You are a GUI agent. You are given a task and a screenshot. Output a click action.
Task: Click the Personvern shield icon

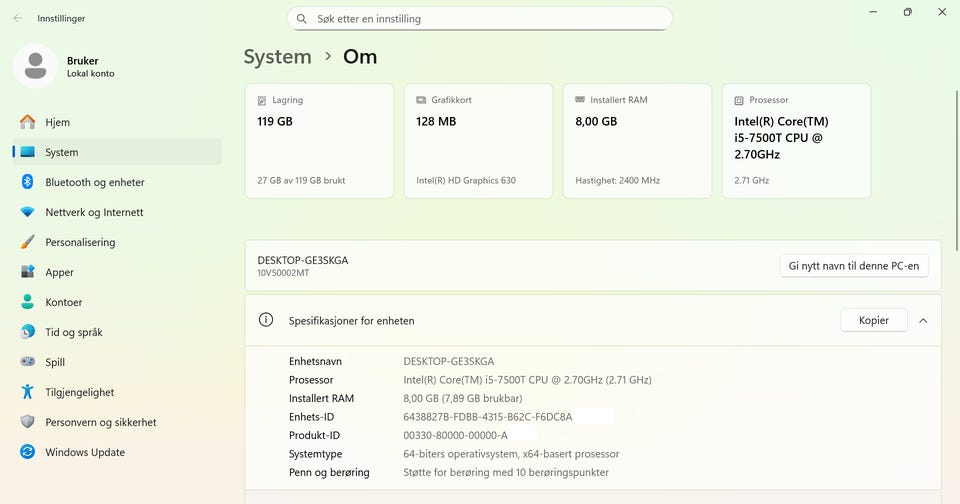[28, 422]
